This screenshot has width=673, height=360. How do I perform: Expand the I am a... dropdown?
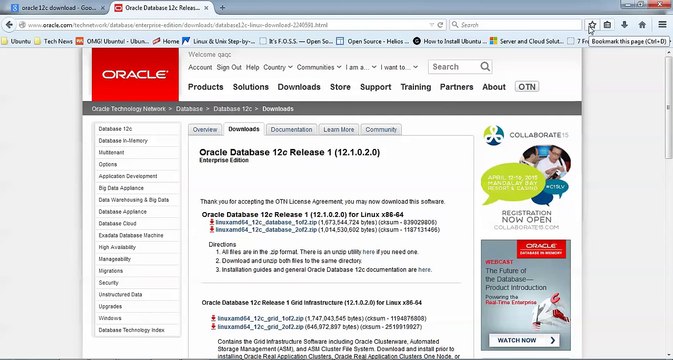[x=361, y=67]
